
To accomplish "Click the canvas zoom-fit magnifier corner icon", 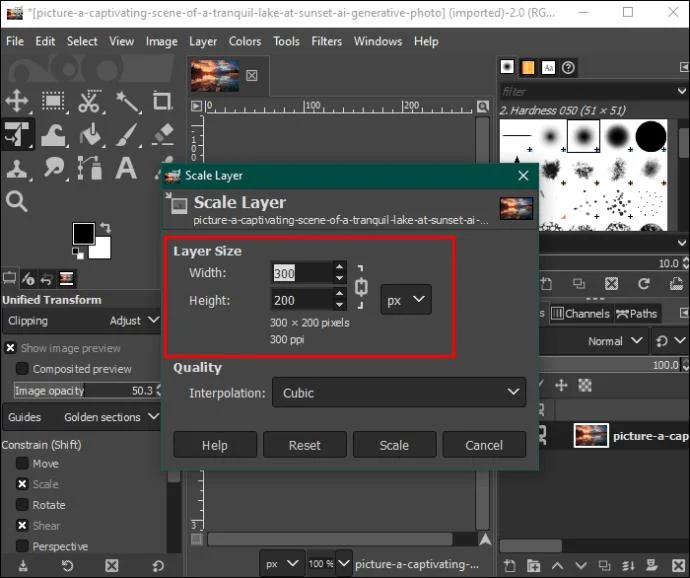I will pos(483,107).
